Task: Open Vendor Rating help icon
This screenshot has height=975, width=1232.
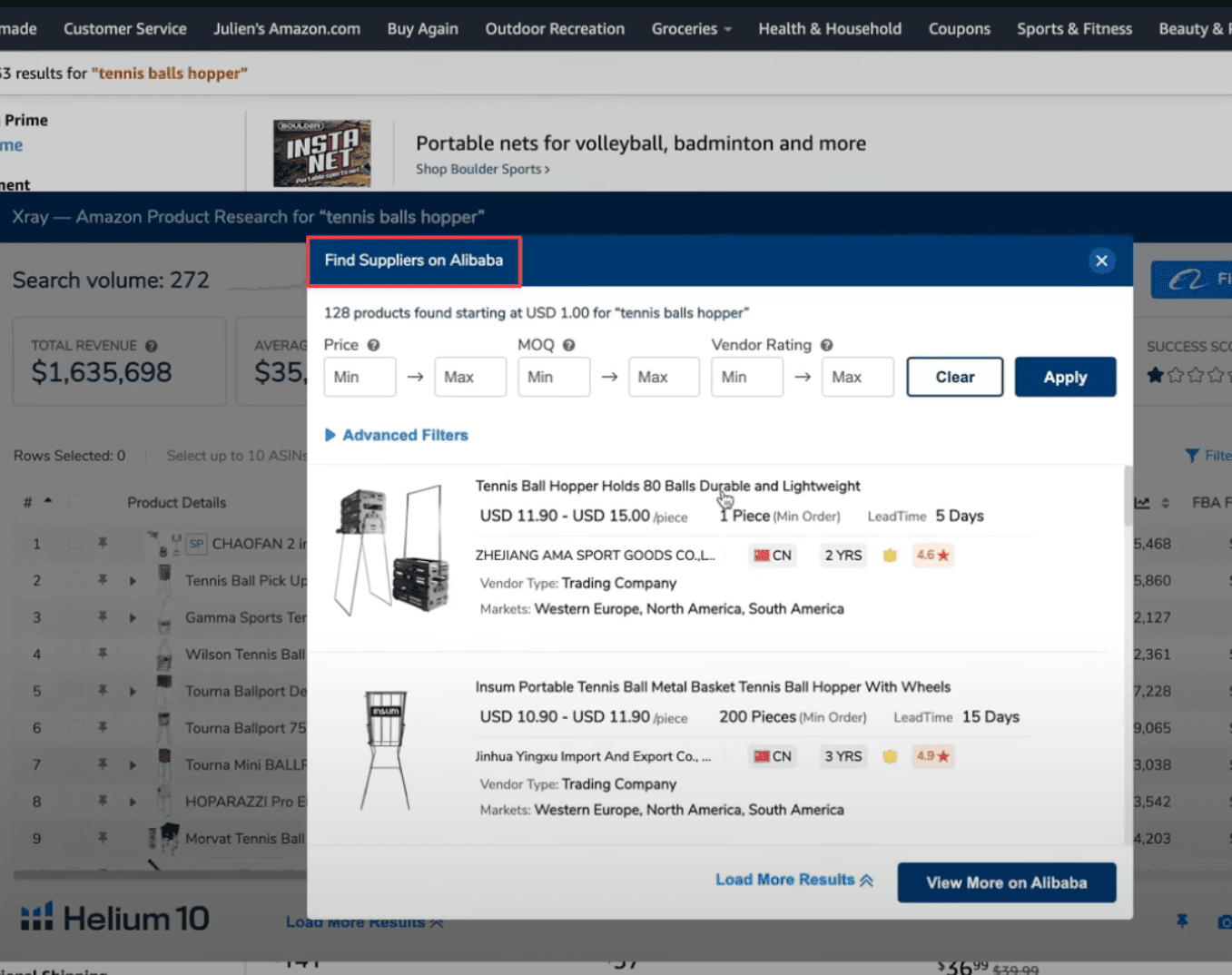Action: (x=826, y=345)
